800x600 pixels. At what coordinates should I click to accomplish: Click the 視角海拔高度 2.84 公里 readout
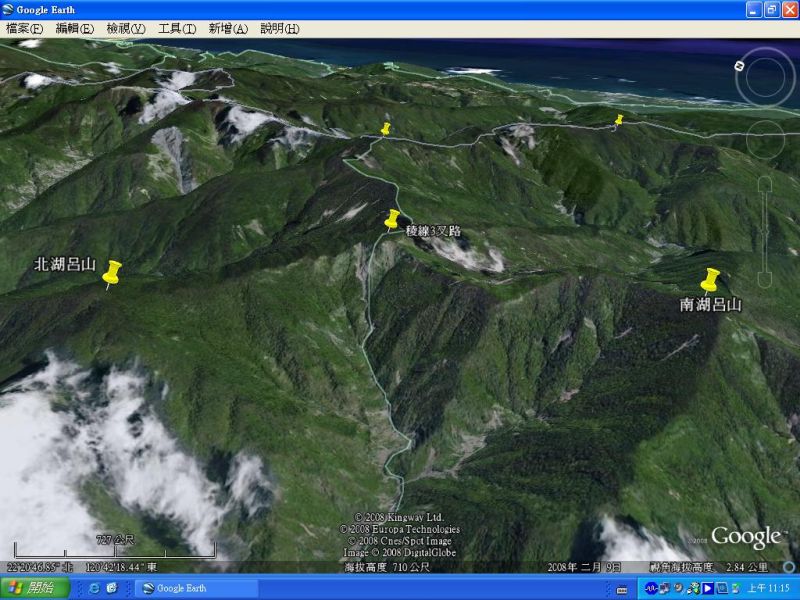click(709, 567)
